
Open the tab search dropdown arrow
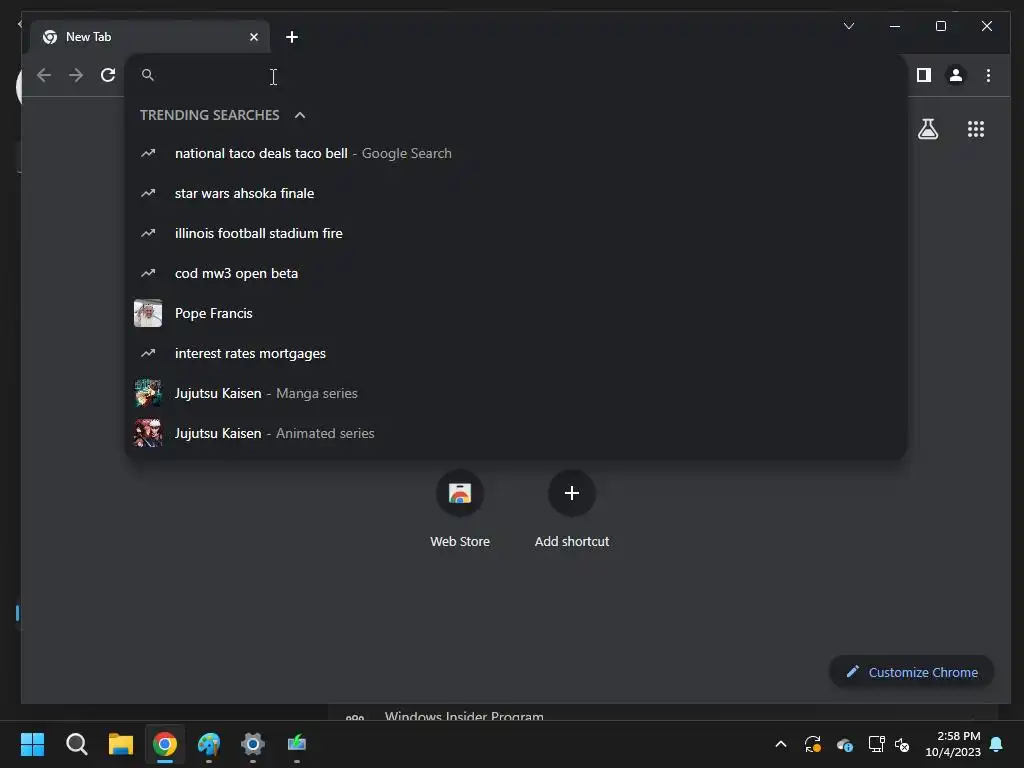click(x=848, y=26)
